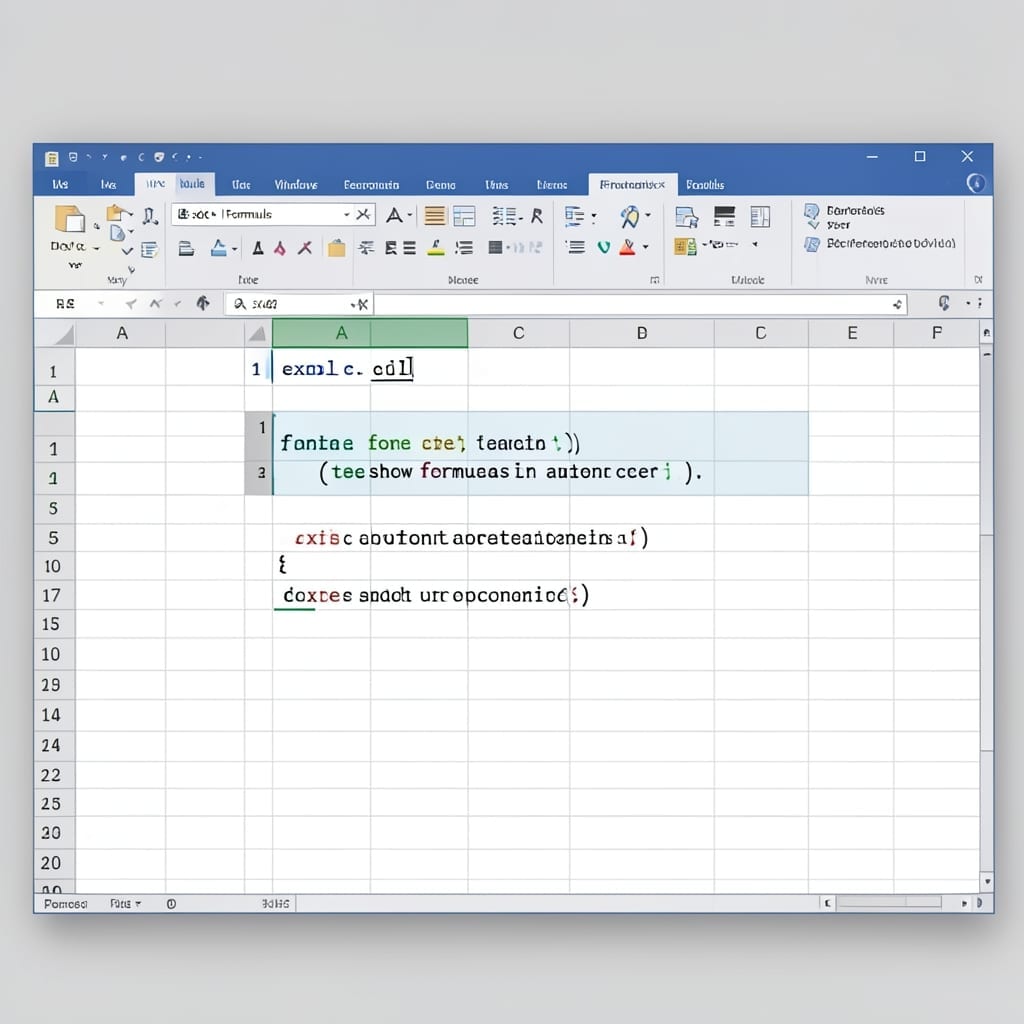The image size is (1024, 1024).
Task: Click the dark table grid icon
Action: [x=495, y=247]
